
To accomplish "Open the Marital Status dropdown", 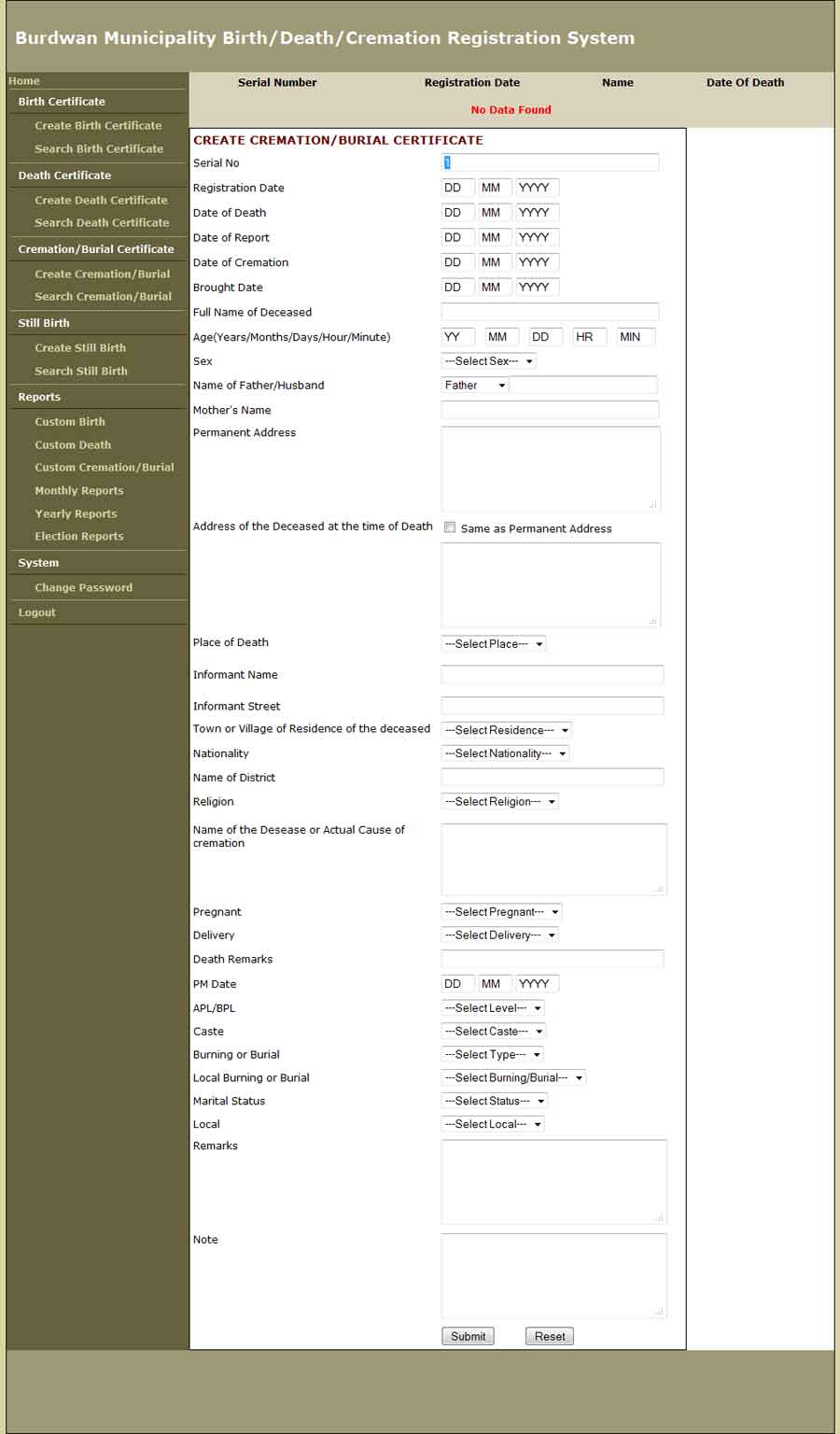I will pos(495,1101).
